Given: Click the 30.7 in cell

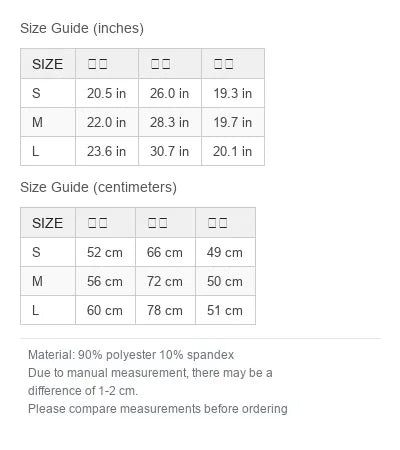Looking at the screenshot, I should click(x=170, y=151).
